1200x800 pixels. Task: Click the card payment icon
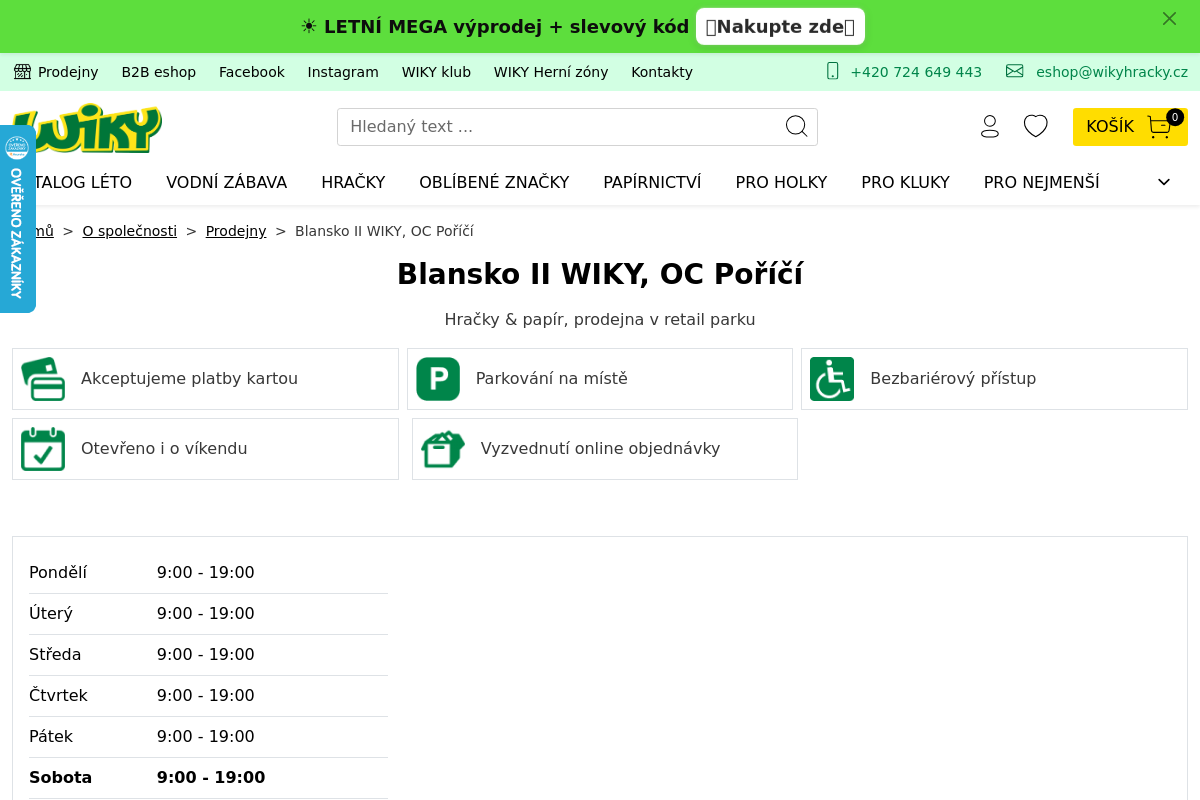coord(43,379)
